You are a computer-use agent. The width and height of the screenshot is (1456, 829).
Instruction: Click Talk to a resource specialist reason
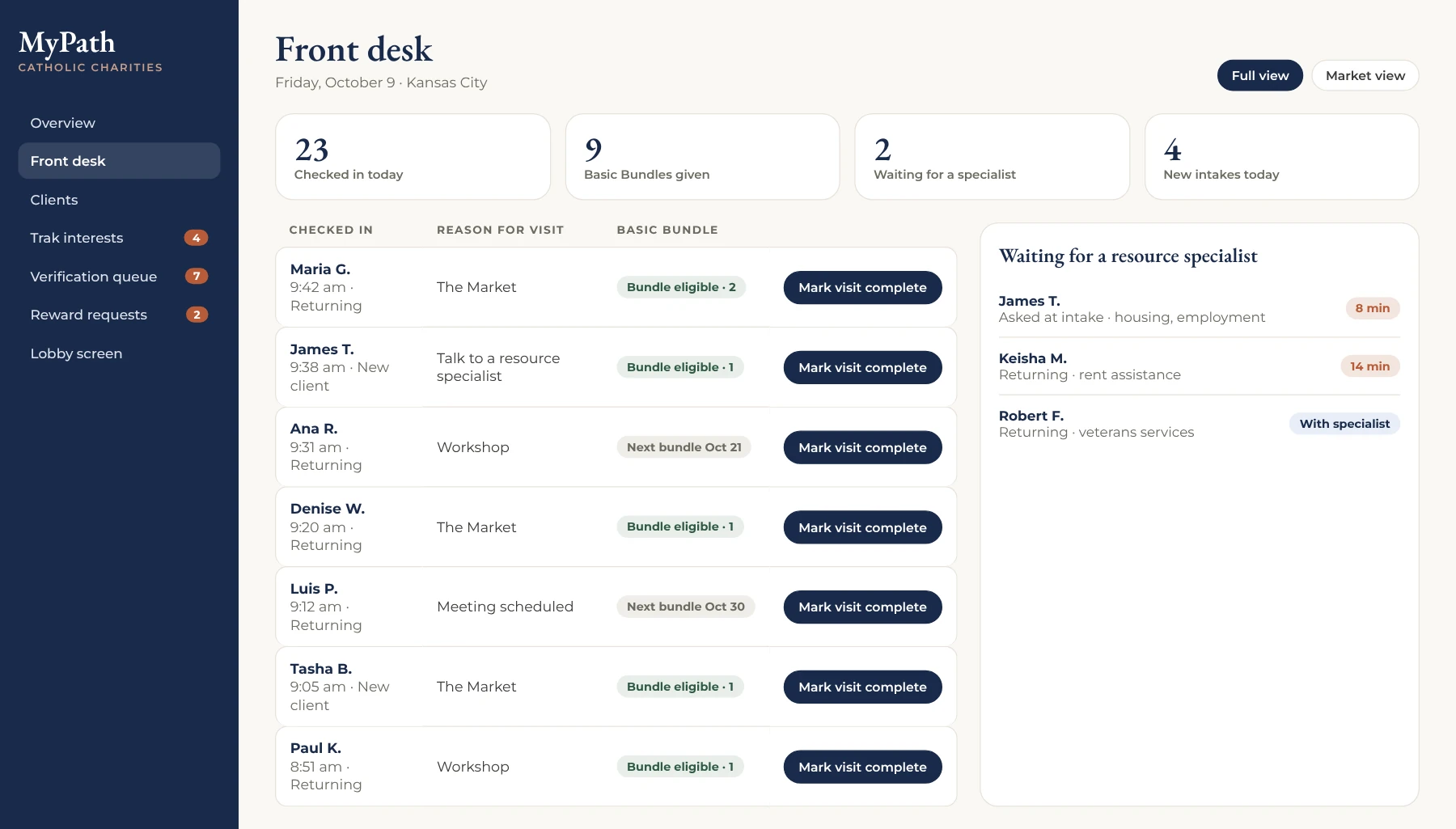pos(498,367)
